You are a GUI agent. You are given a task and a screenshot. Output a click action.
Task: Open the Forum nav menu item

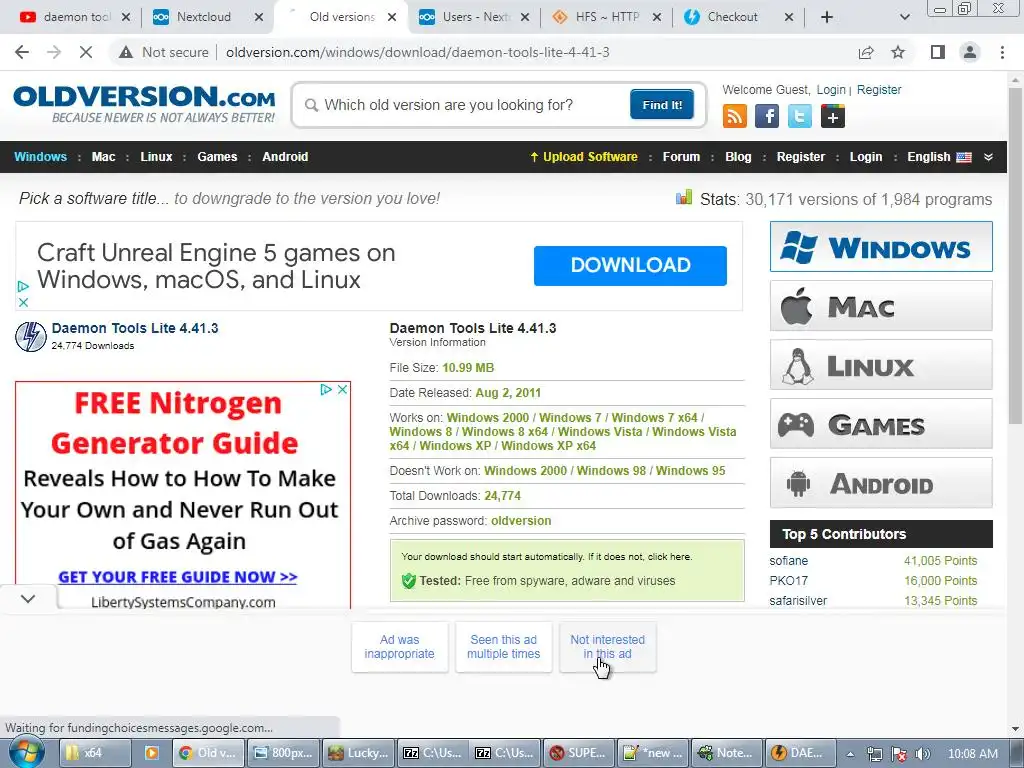(681, 157)
